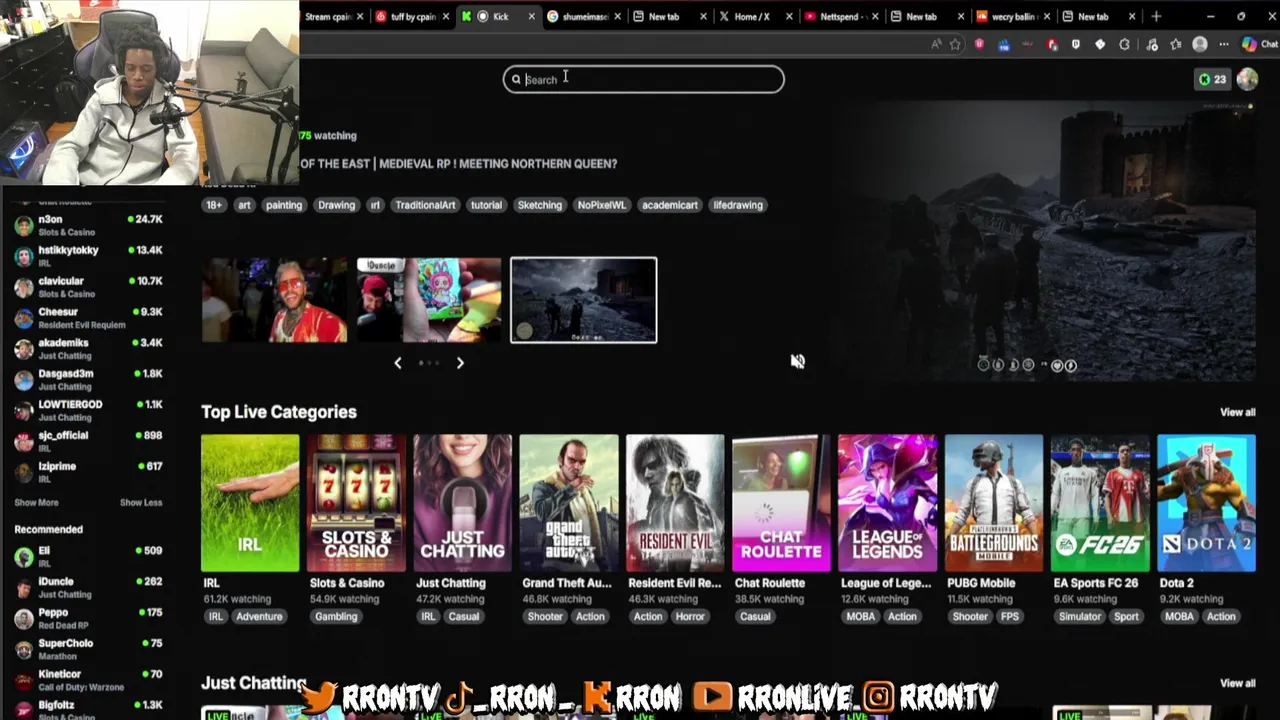Click the Horror tag under Resident Evil
The width and height of the screenshot is (1280, 720).
[x=690, y=617]
